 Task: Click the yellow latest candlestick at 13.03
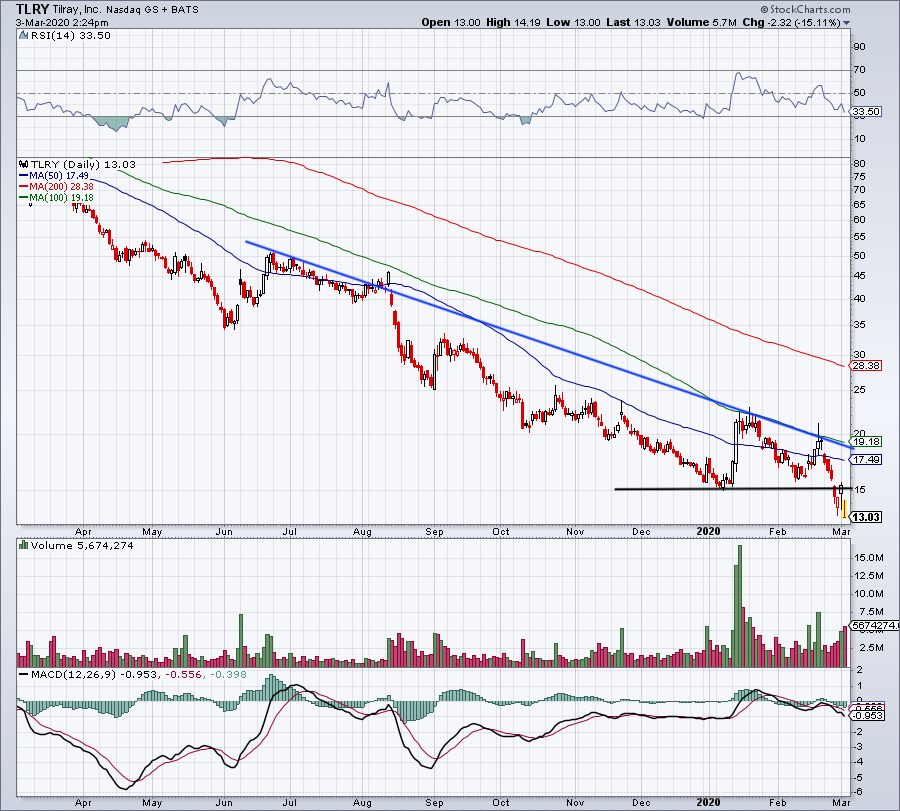pyautogui.click(x=844, y=510)
